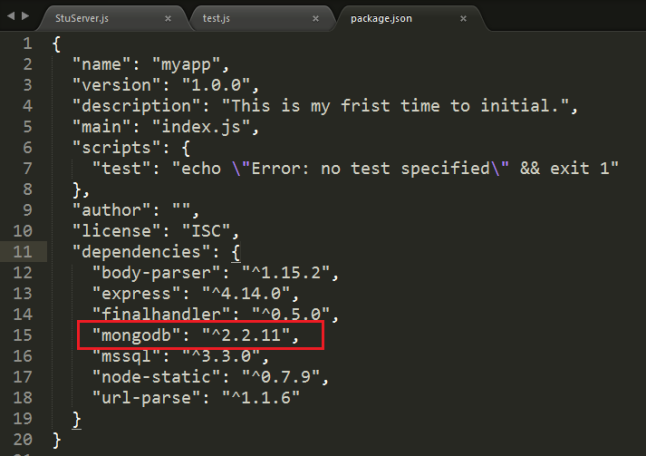Click the "description" line text

click(325, 106)
